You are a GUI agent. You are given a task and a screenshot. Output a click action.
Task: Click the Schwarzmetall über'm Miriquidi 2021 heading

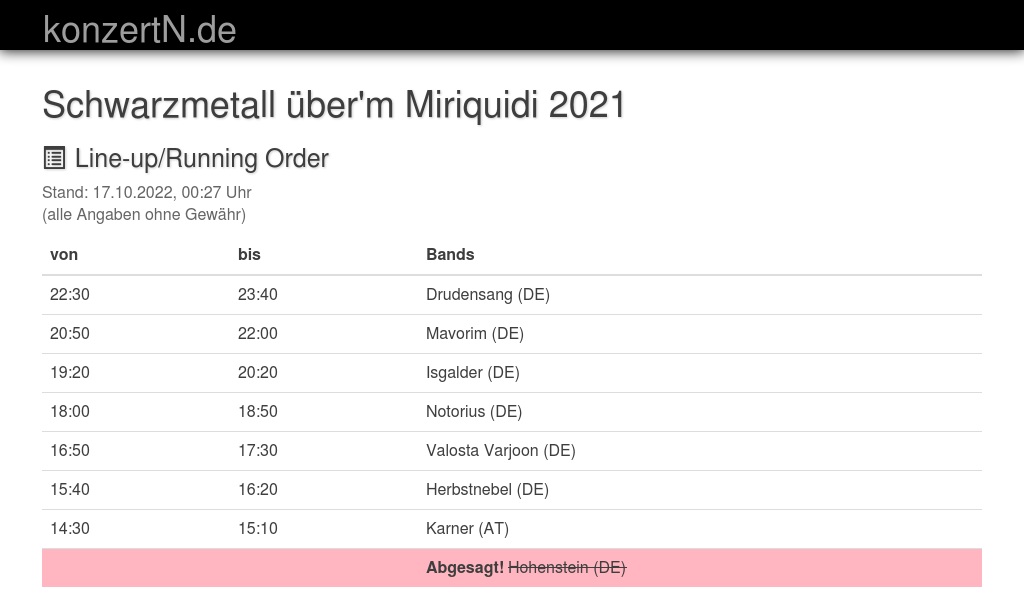tap(334, 105)
